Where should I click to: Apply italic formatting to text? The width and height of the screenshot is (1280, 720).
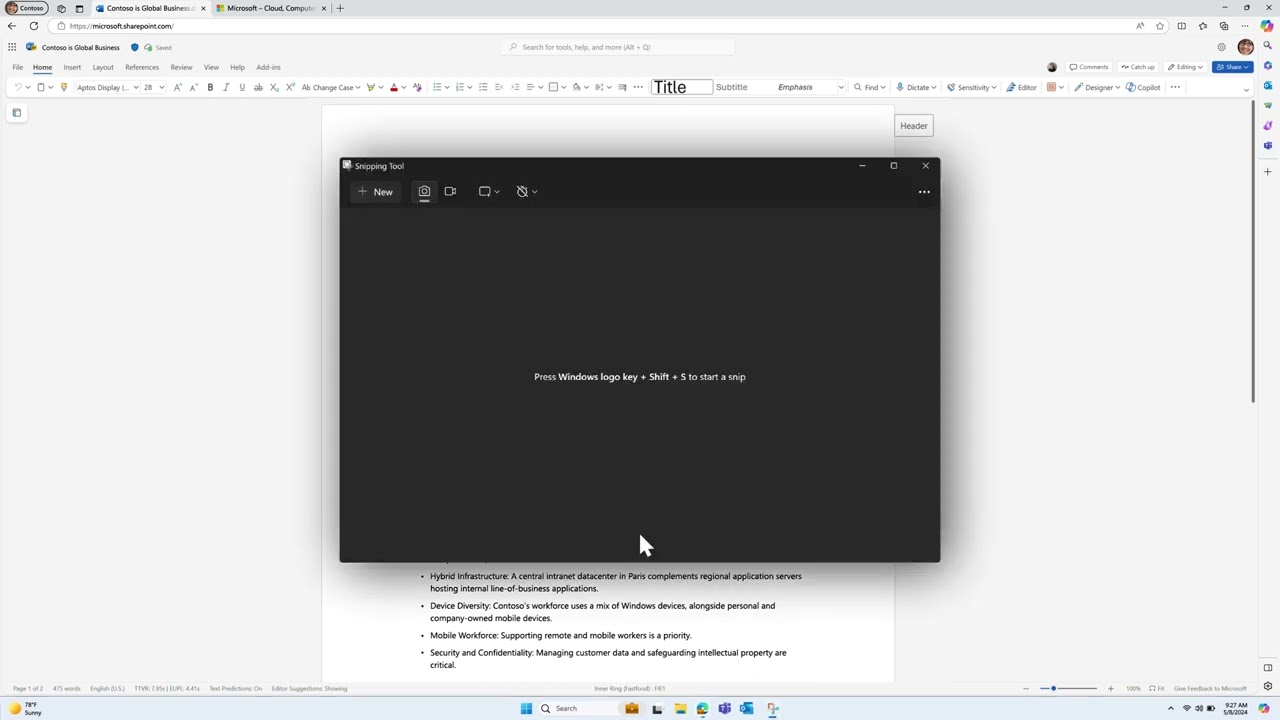click(226, 87)
